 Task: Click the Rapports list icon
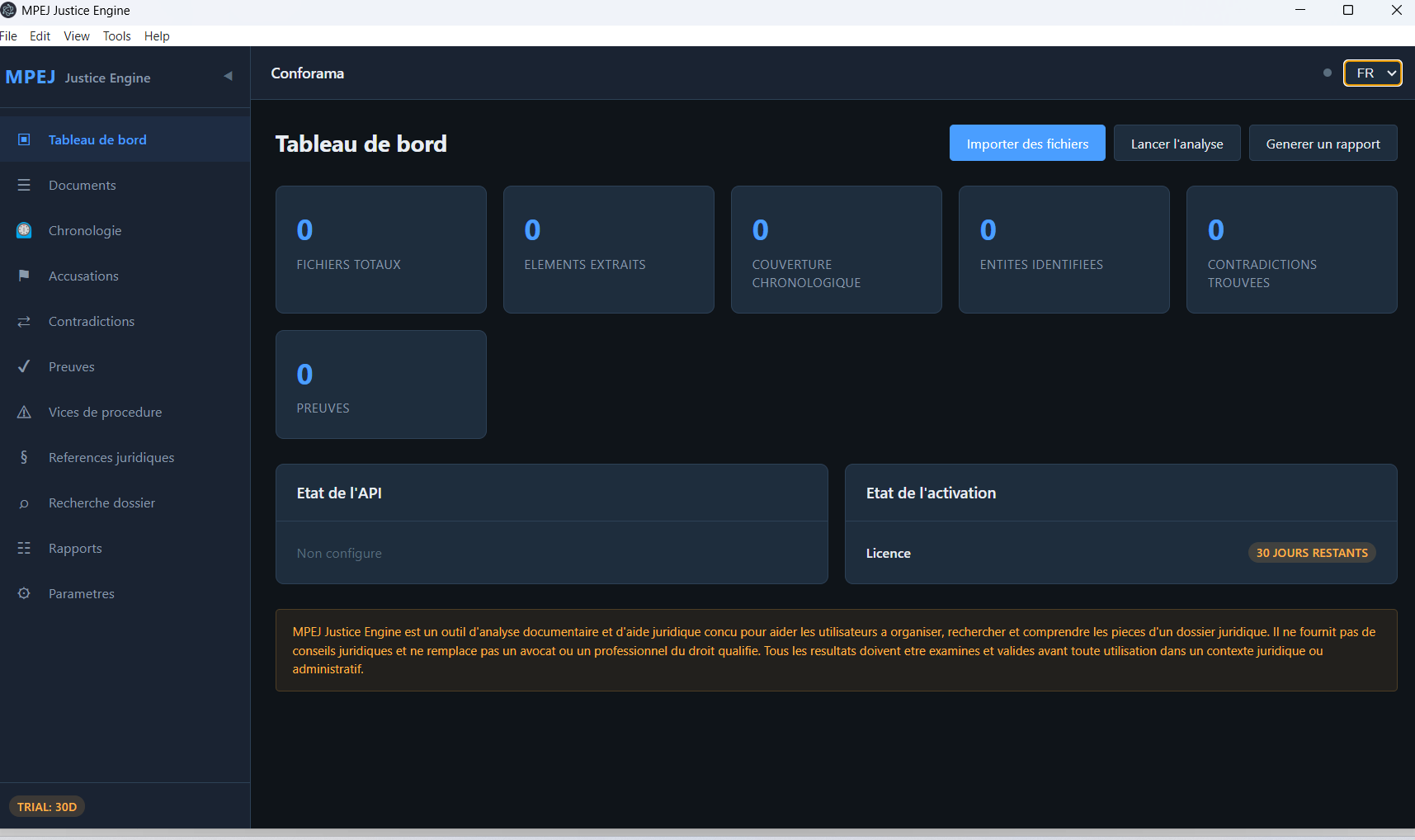24,548
